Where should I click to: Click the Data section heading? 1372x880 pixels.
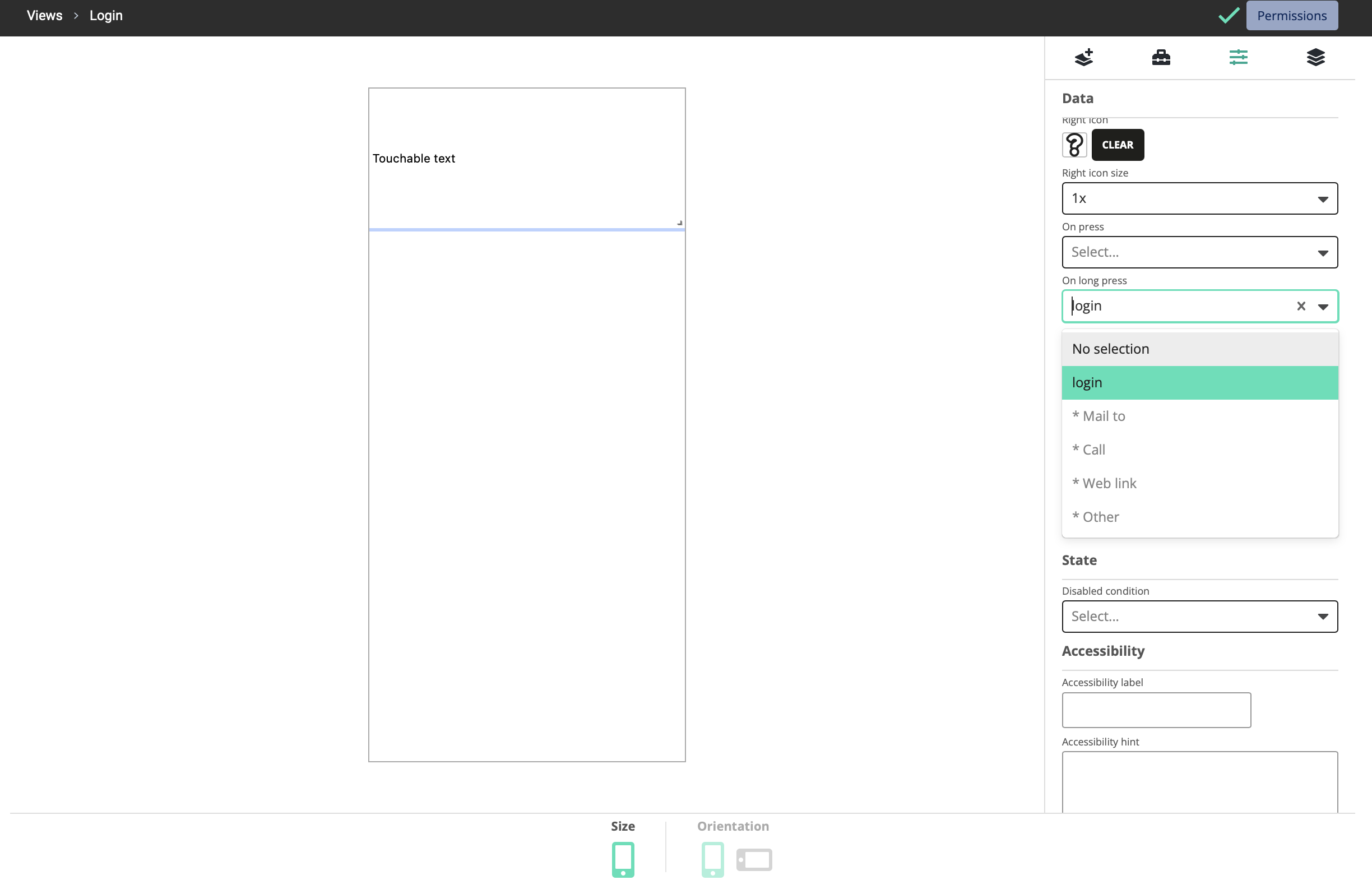pos(1077,98)
